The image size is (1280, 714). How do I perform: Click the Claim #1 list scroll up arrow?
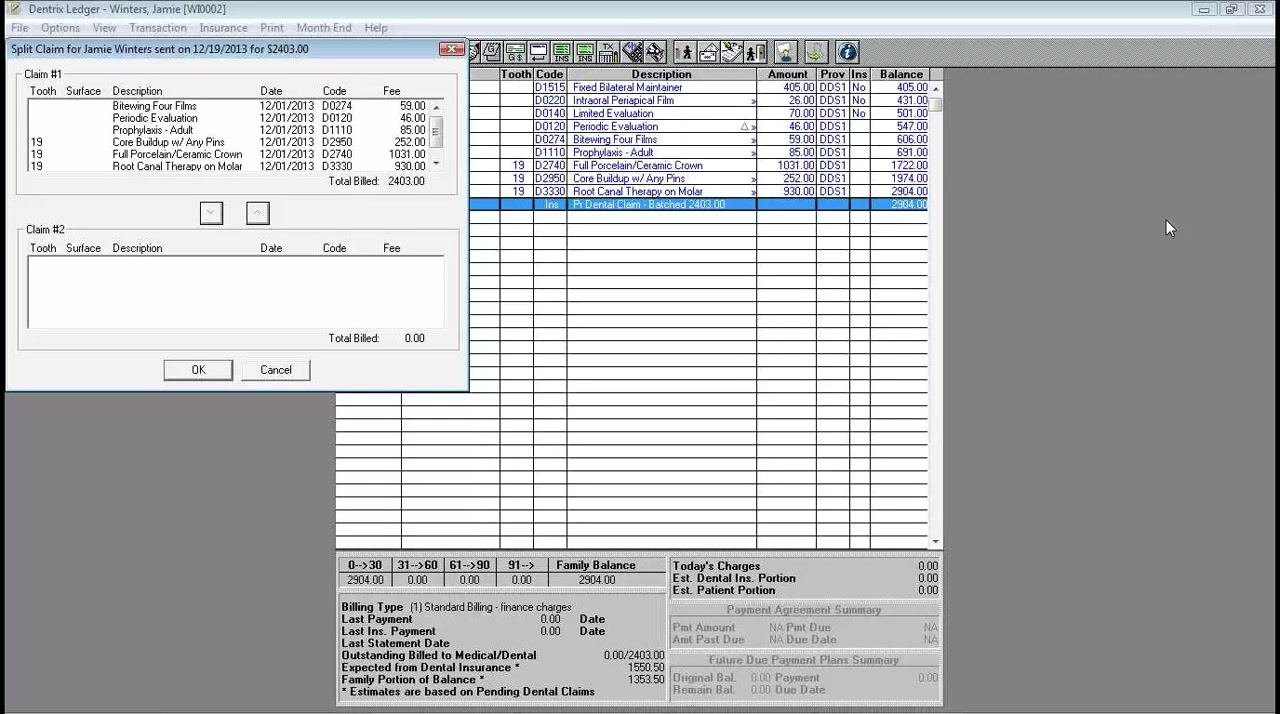click(x=437, y=106)
